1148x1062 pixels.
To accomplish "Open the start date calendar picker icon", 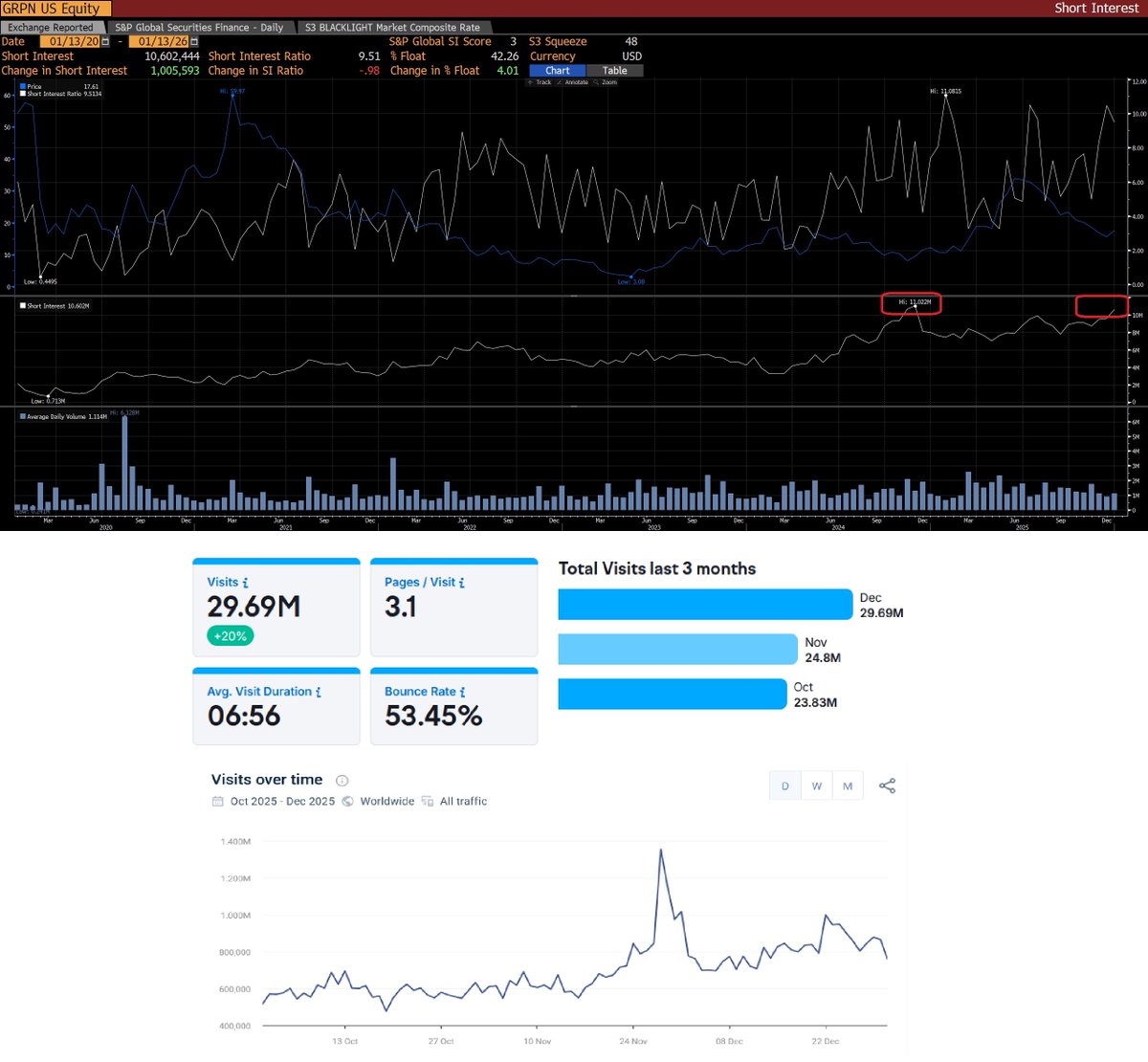I will (x=105, y=42).
